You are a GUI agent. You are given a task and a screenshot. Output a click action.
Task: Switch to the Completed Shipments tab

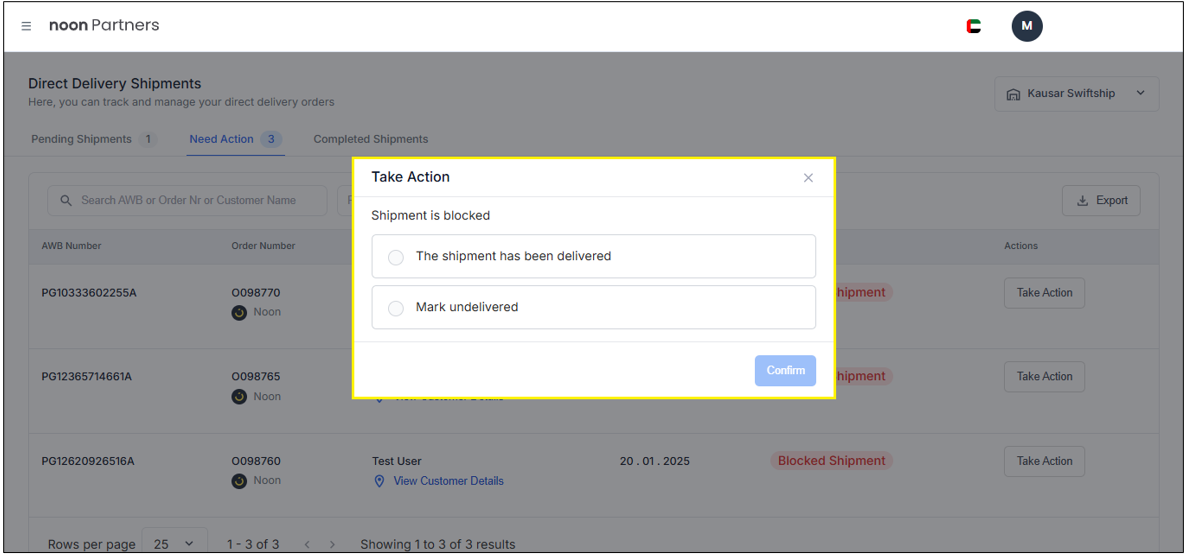370,139
